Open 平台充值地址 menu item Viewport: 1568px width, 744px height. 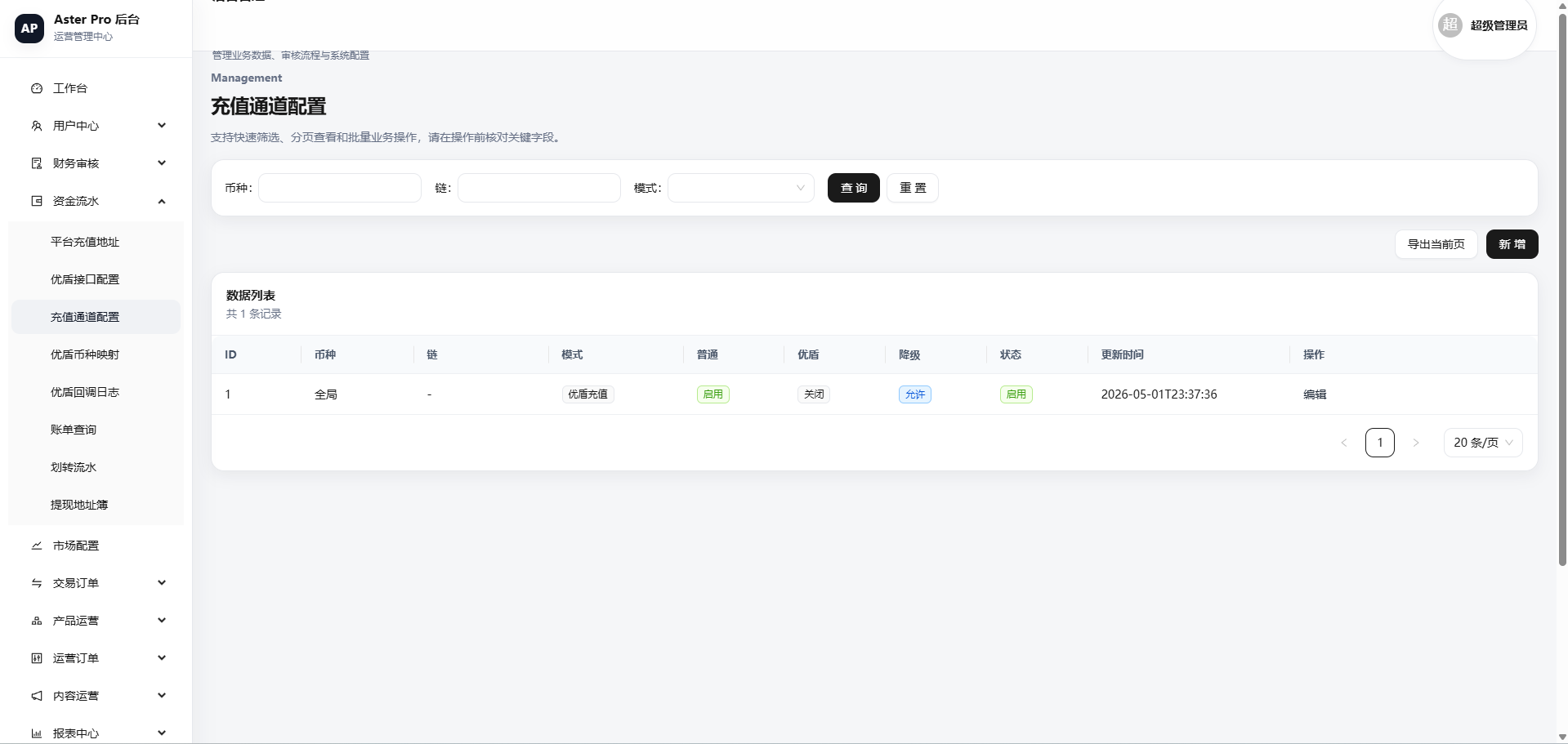[x=96, y=242]
